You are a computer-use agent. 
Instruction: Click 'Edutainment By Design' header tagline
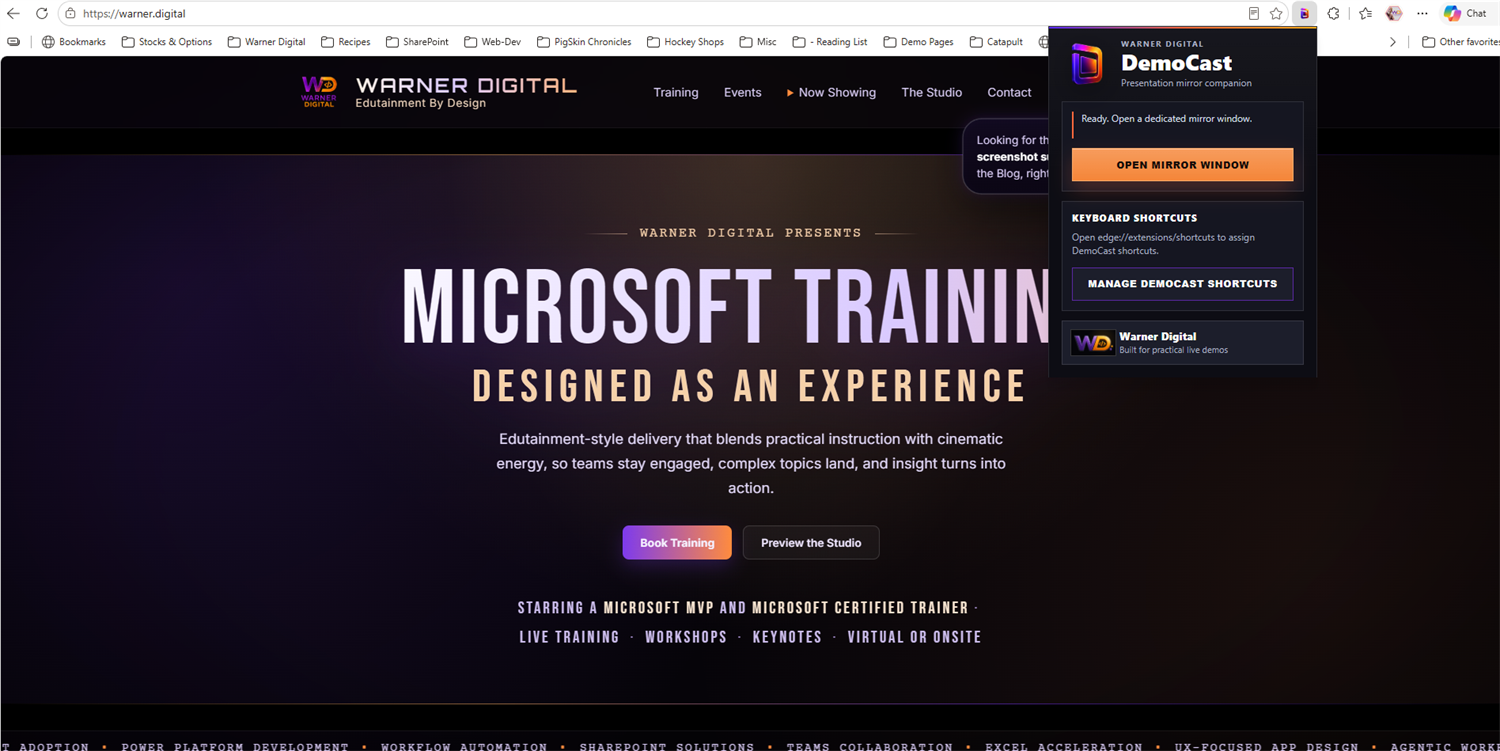[421, 103]
